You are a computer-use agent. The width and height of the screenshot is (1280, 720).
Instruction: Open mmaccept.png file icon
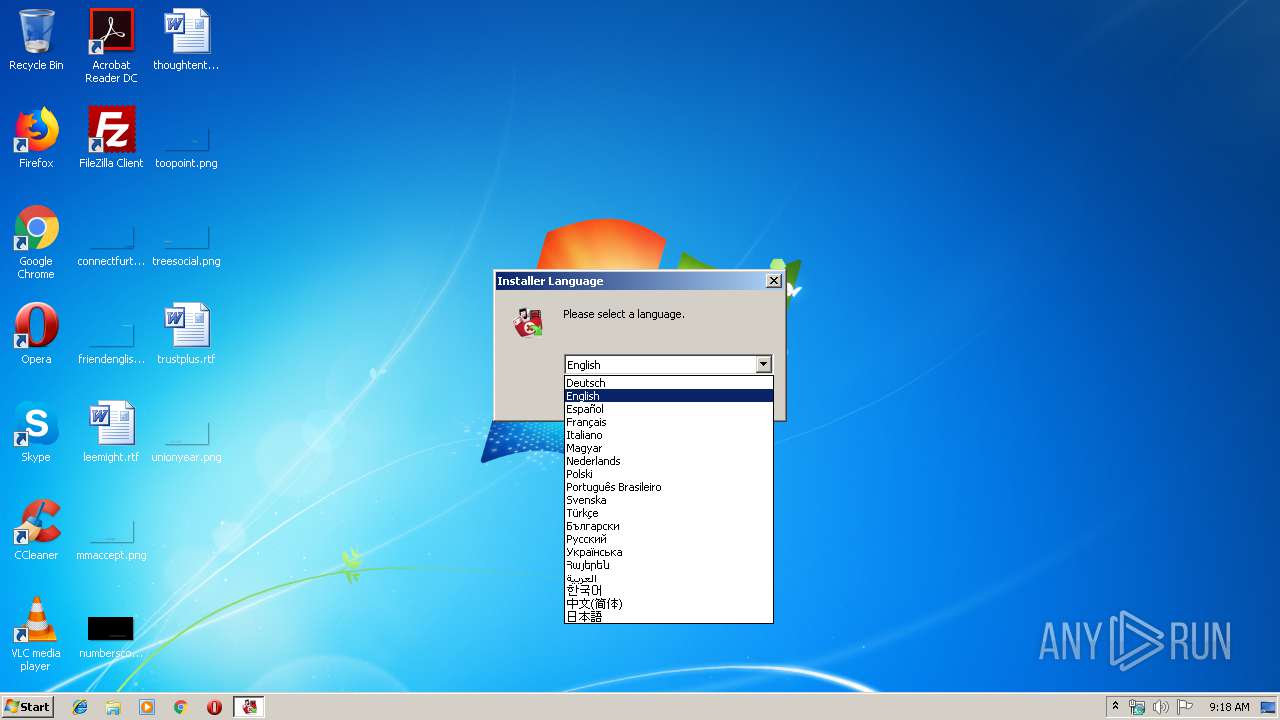pos(111,538)
